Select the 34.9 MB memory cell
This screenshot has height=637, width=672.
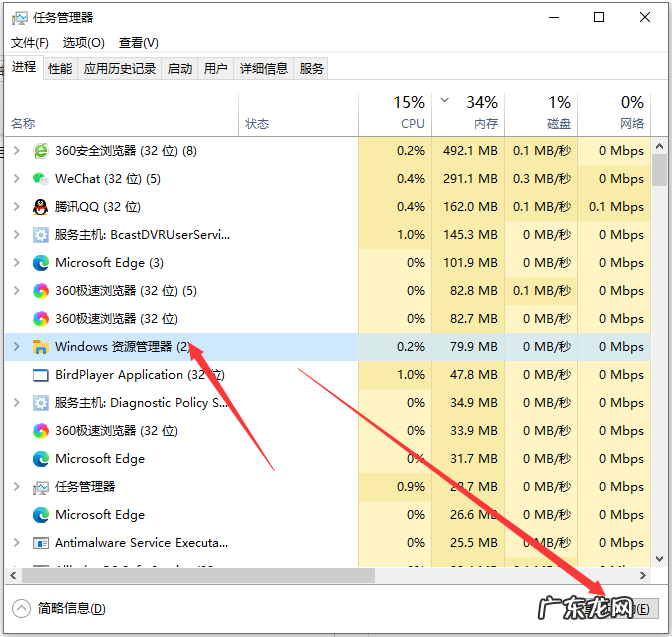click(x=468, y=403)
